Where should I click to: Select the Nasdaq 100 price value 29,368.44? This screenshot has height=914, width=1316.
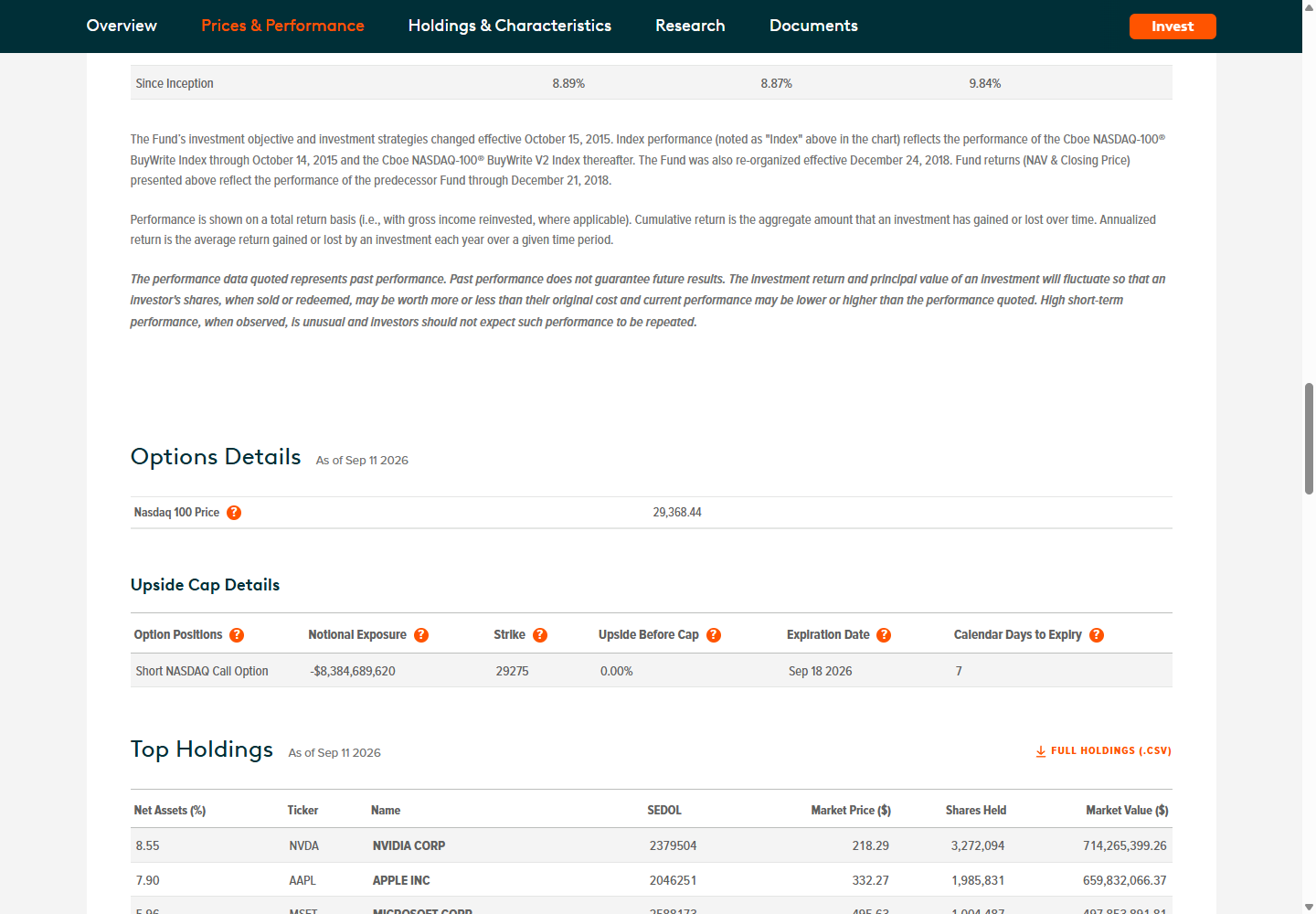tap(677, 513)
